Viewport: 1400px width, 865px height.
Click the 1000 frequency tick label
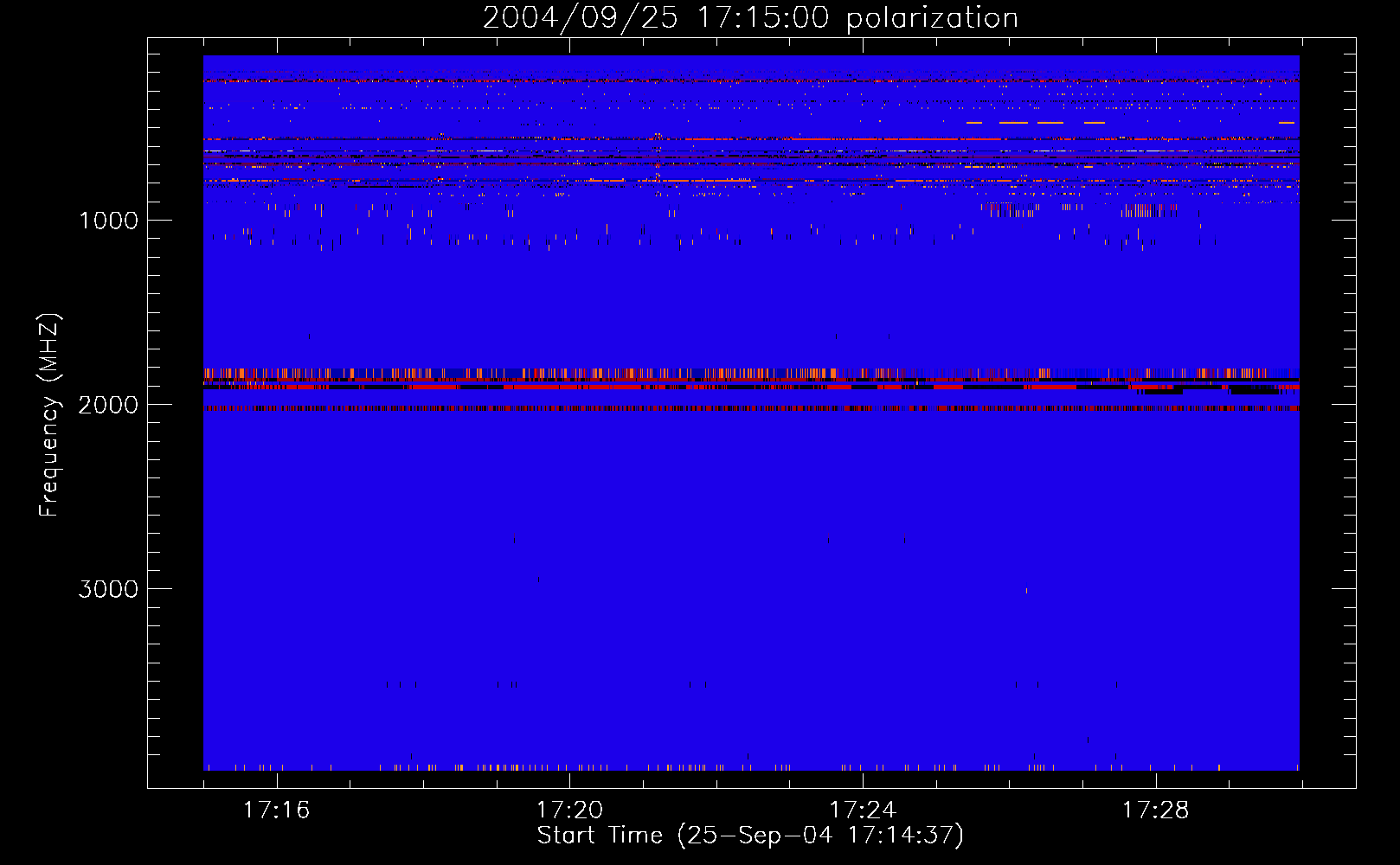pyautogui.click(x=109, y=221)
